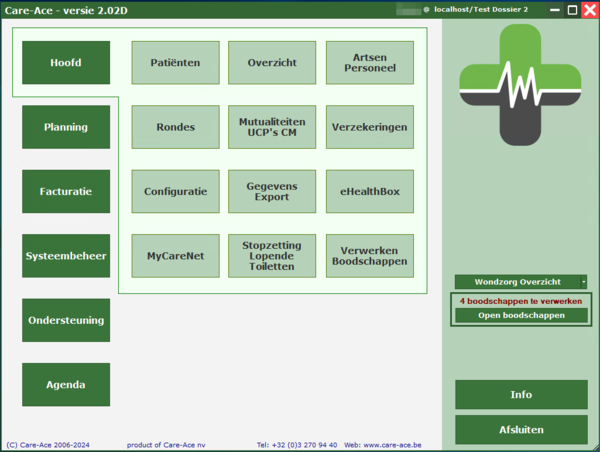Image resolution: width=600 pixels, height=452 pixels.
Task: Open the Agenda section
Action: click(x=66, y=384)
